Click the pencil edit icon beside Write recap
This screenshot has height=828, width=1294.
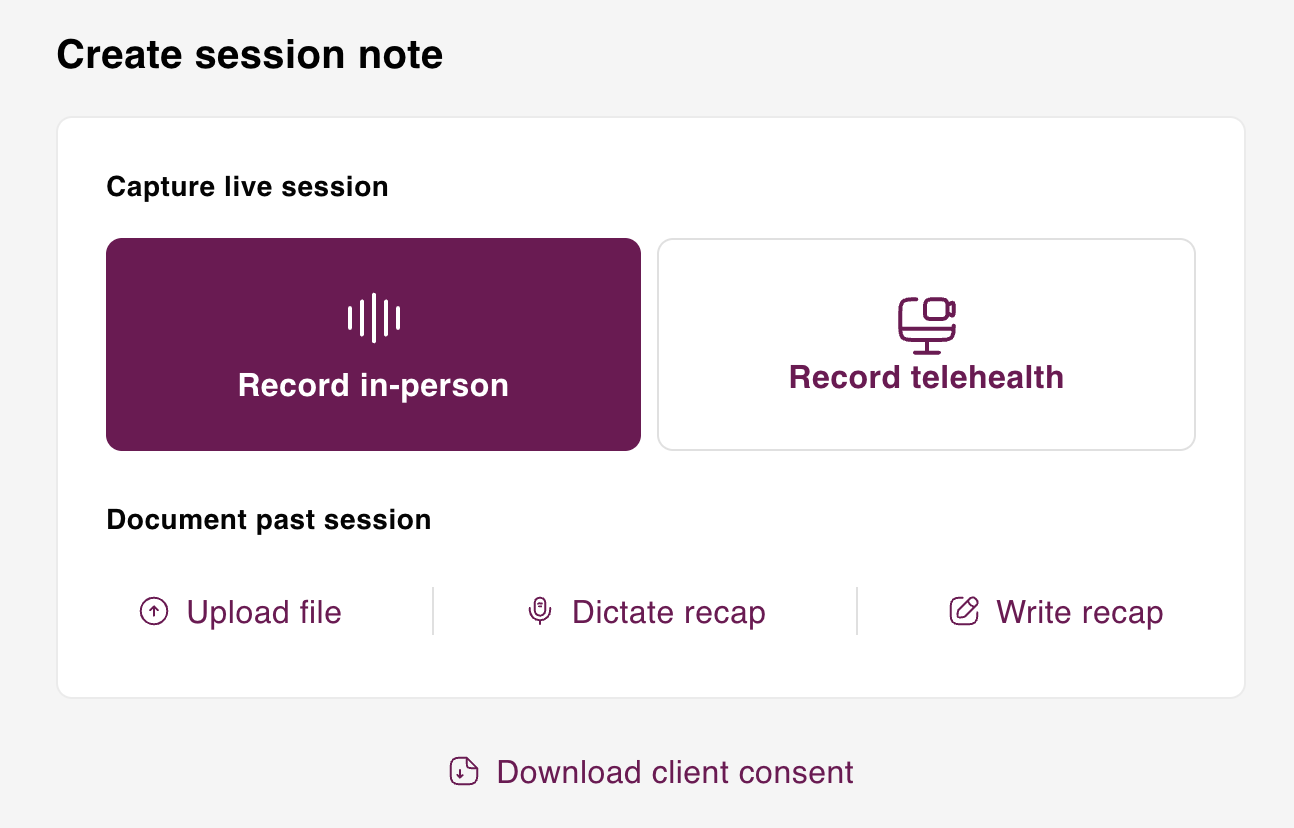[963, 611]
